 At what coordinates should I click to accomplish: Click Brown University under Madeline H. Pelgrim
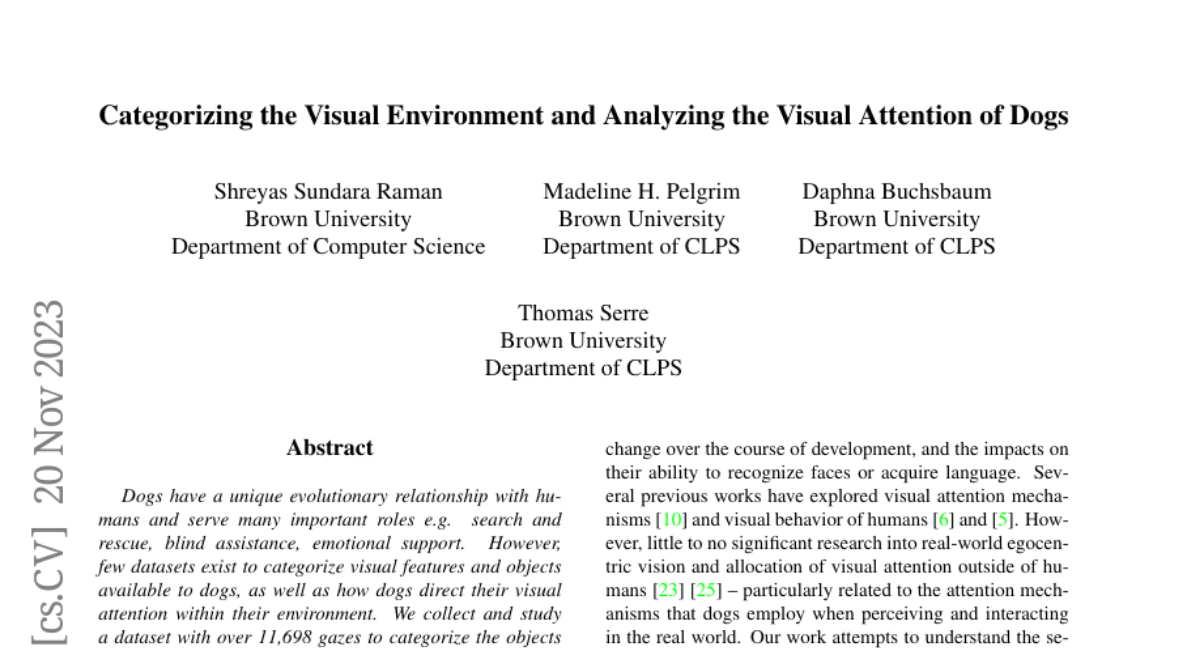click(x=641, y=219)
